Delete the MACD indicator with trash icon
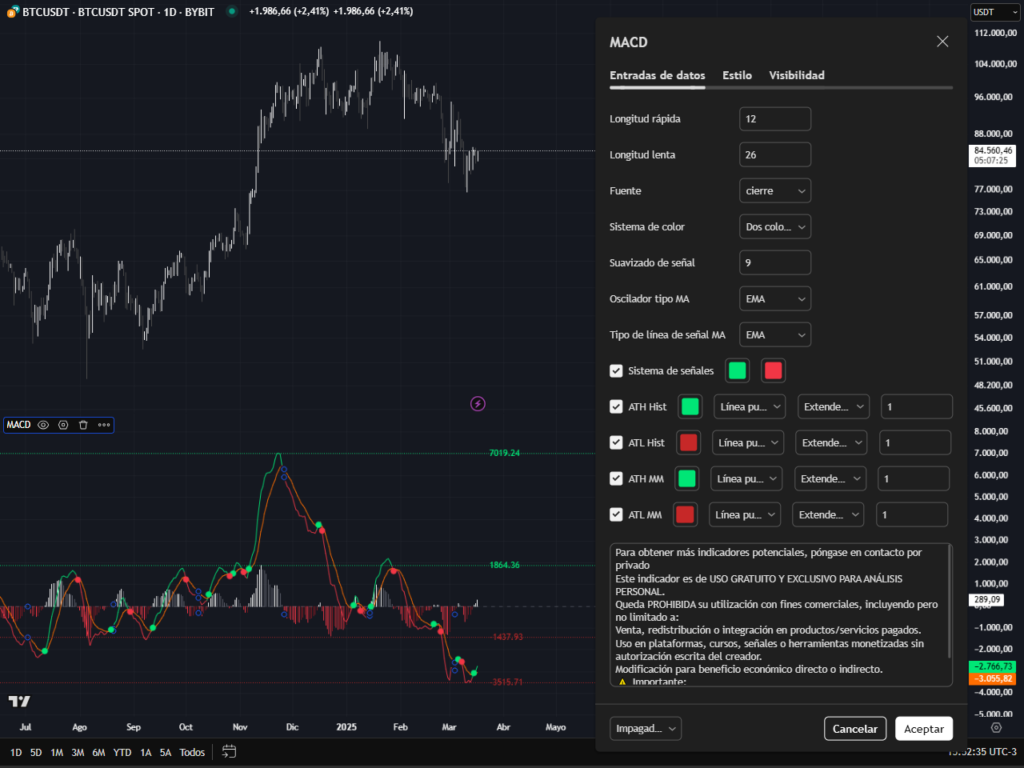This screenshot has width=1024, height=768. coord(83,425)
